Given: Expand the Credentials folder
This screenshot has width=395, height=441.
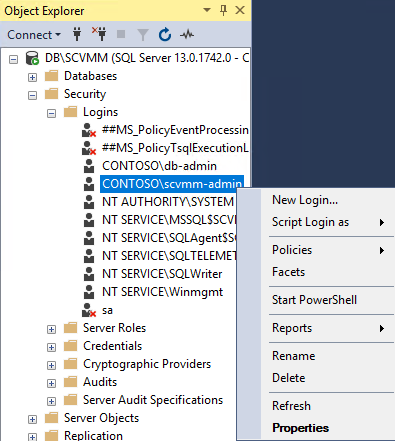Looking at the screenshot, I should [x=51, y=348].
